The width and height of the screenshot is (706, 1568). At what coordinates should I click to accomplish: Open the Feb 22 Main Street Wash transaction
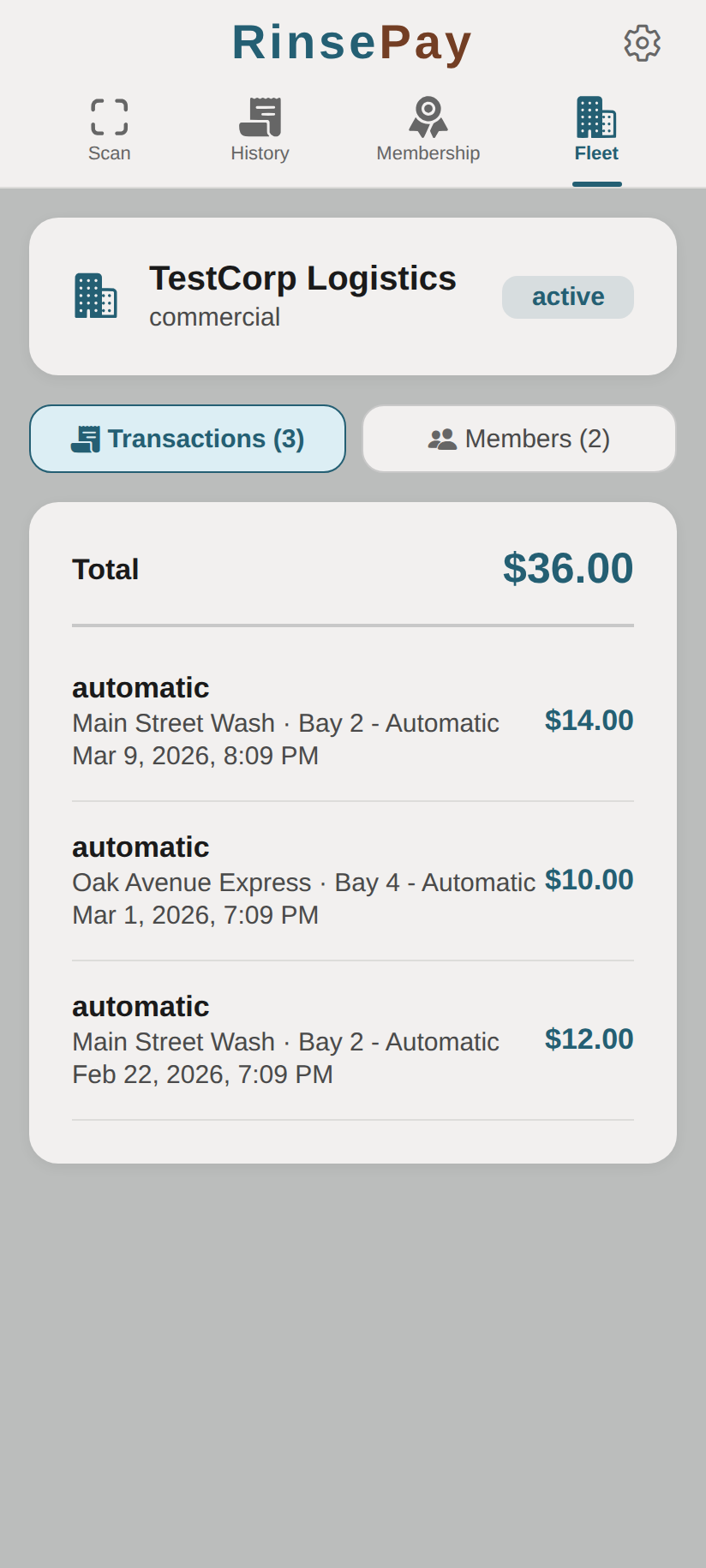click(x=285, y=1041)
